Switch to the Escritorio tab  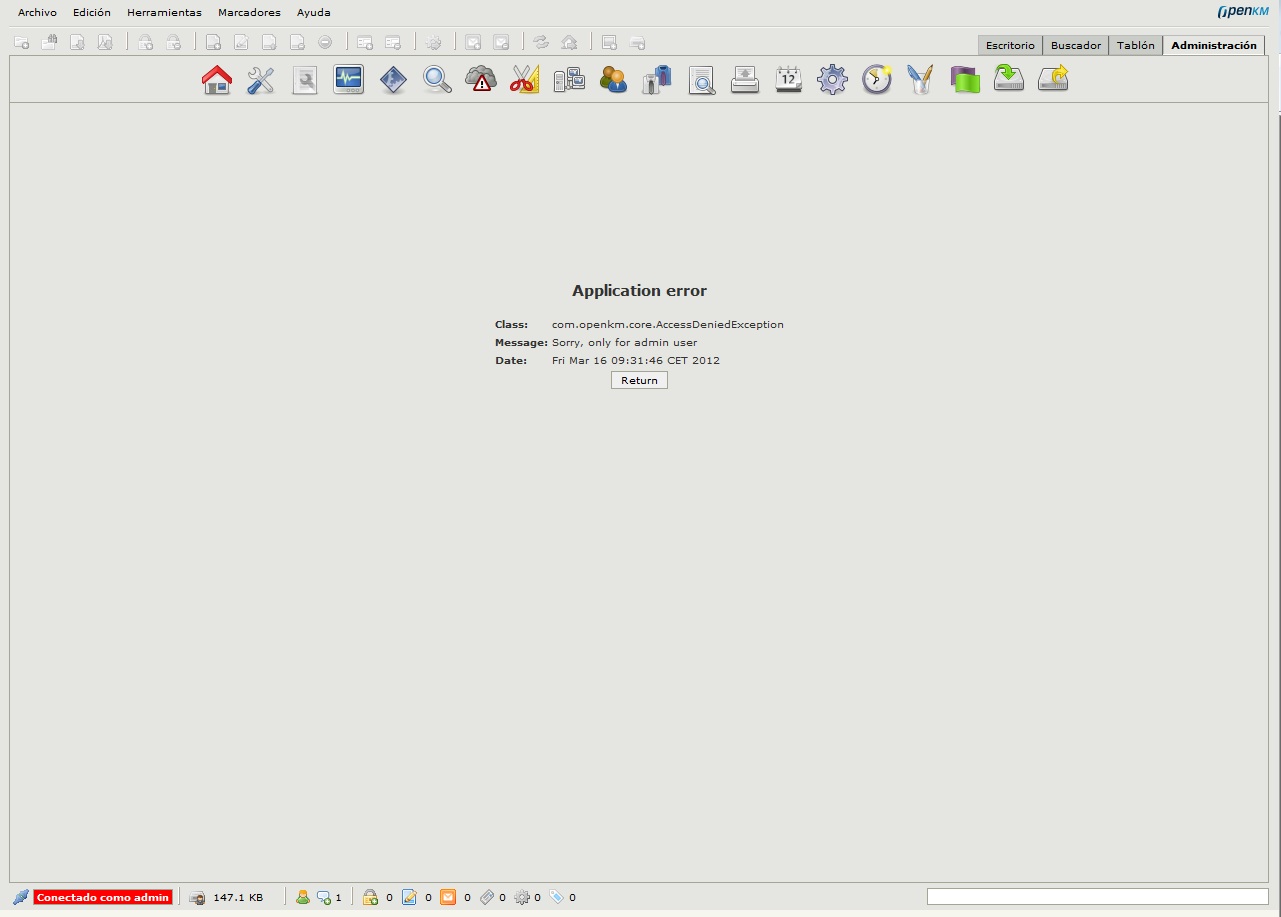pyautogui.click(x=1010, y=45)
